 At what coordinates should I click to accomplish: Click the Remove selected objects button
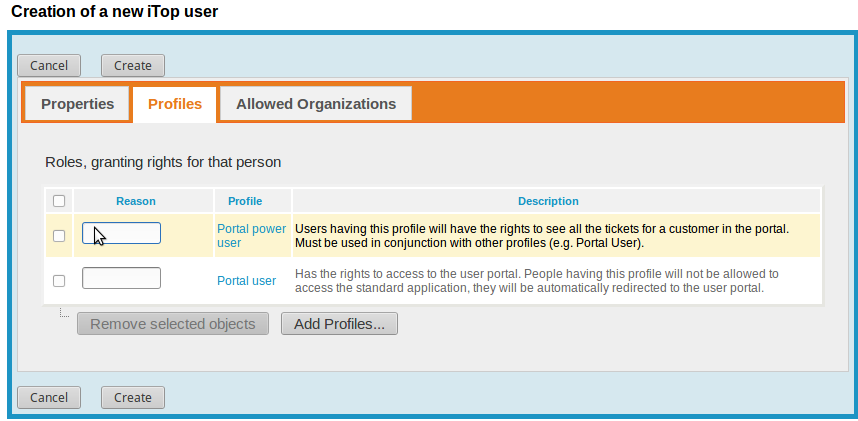point(173,324)
